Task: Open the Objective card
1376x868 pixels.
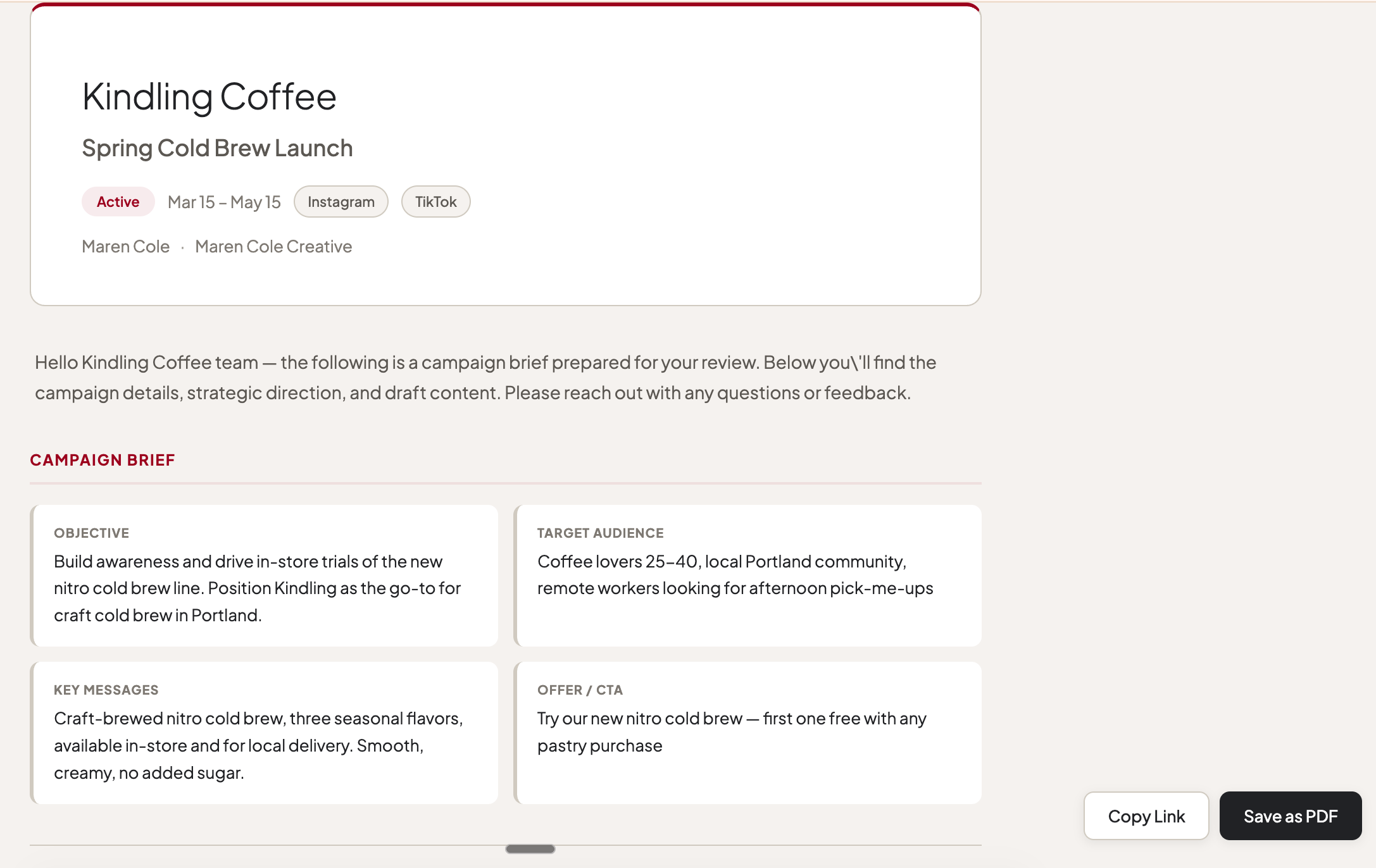Action: [x=265, y=576]
